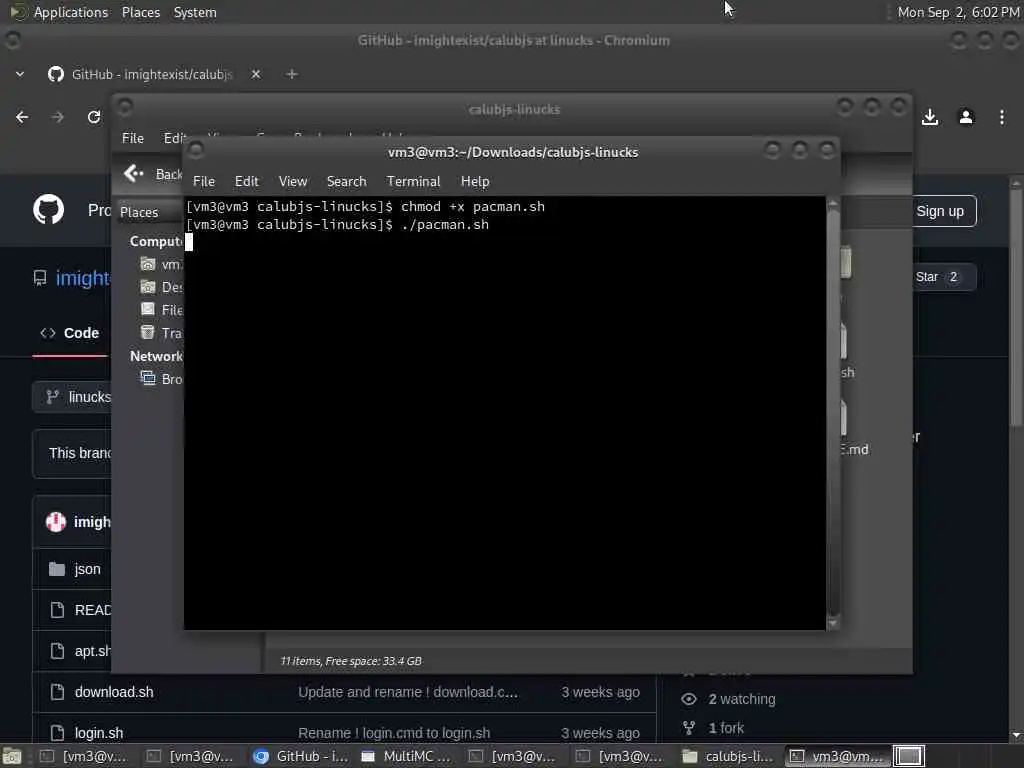Select Trash in file manager sidebar
1024x768 pixels.
point(161,333)
